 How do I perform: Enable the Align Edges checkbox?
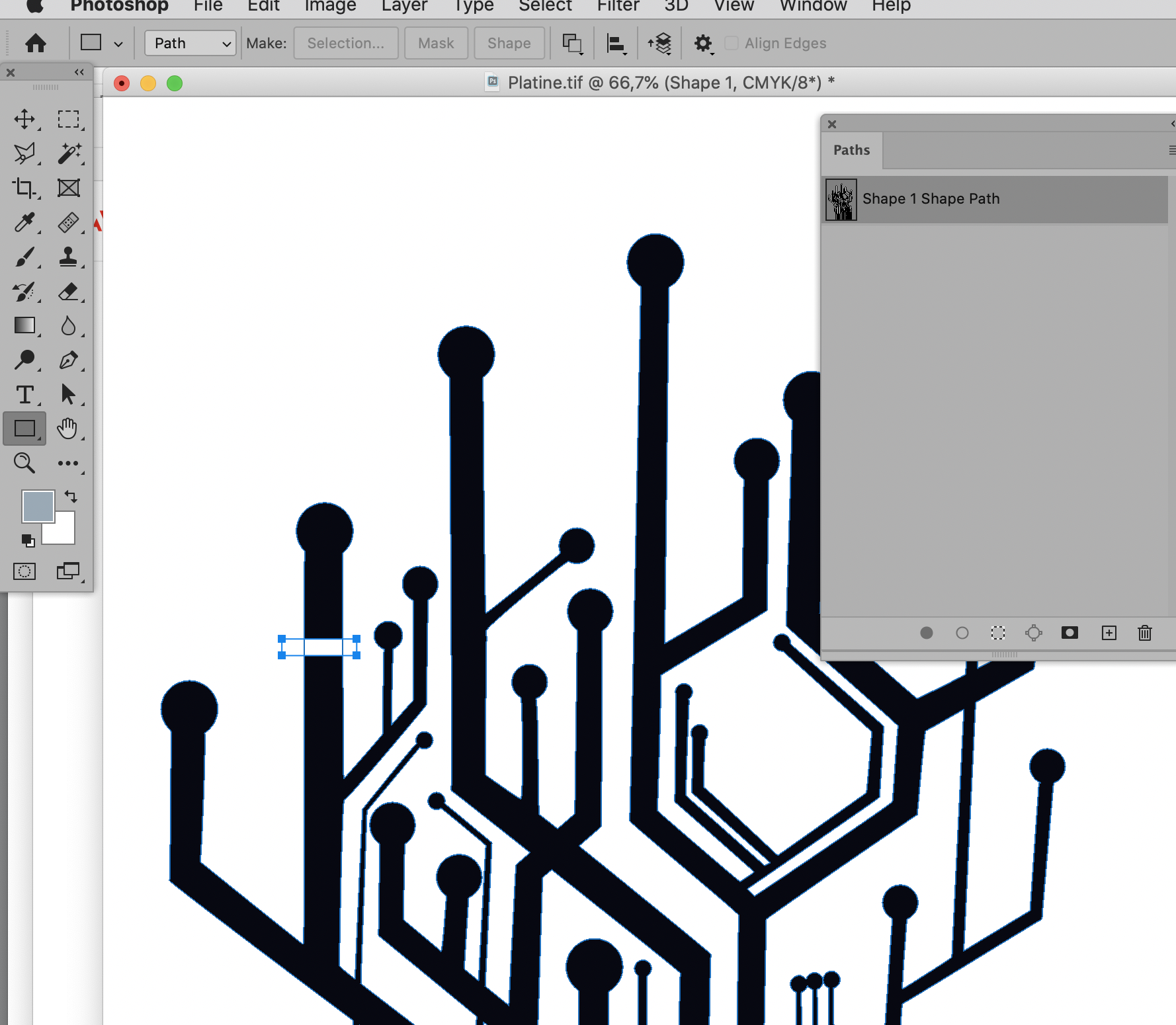pos(732,43)
